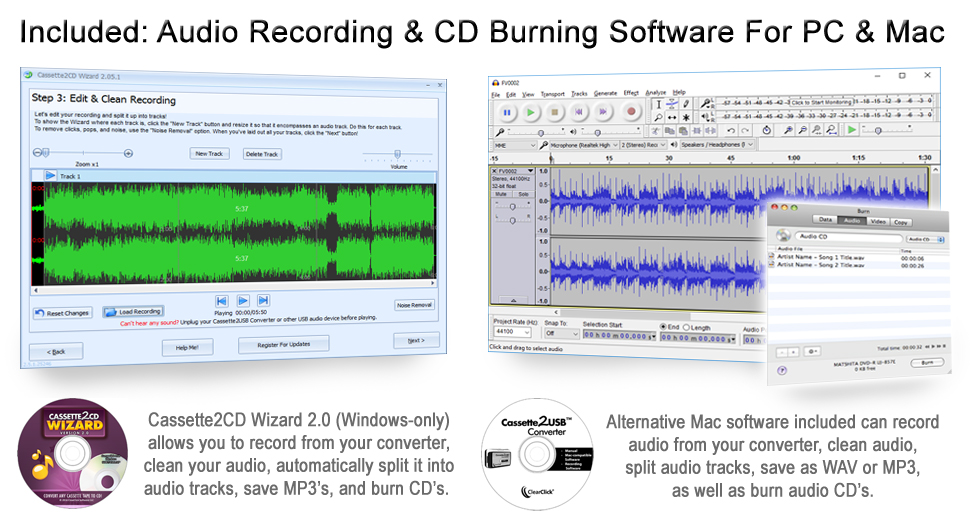Switch to the Video tab in Burn window

coord(878,221)
